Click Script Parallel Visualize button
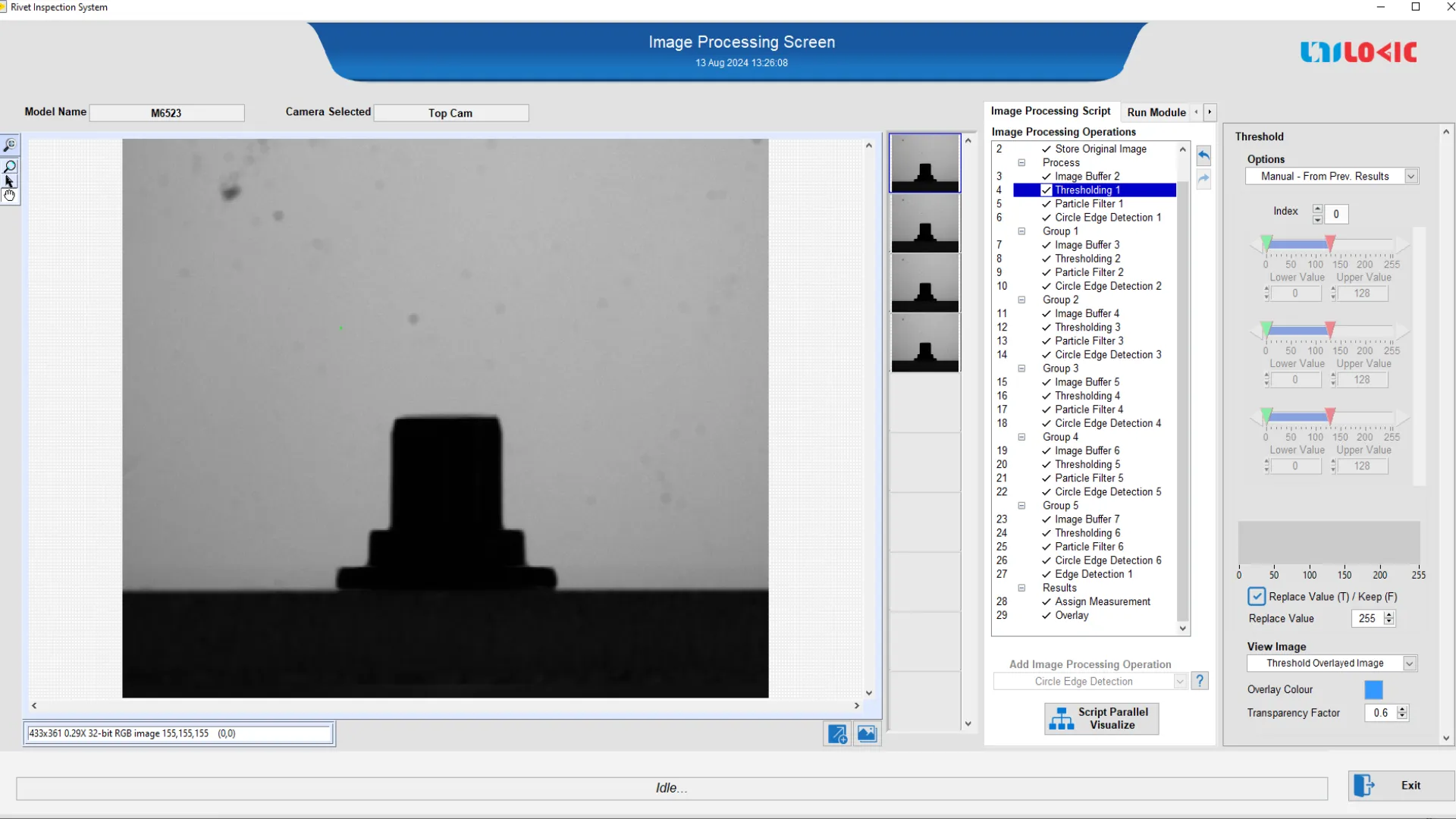Viewport: 1456px width, 819px height. point(1101,718)
